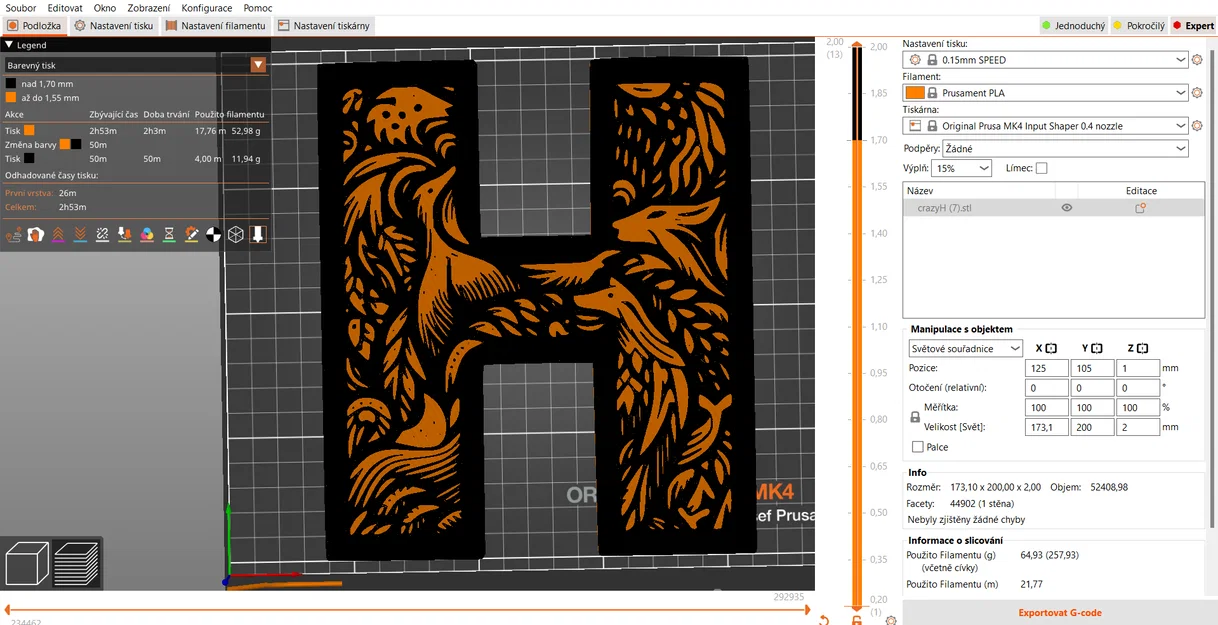Viewport: 1218px width, 625px height.
Task: Open Světové souřadnice coordinate dropdown
Action: tap(965, 348)
